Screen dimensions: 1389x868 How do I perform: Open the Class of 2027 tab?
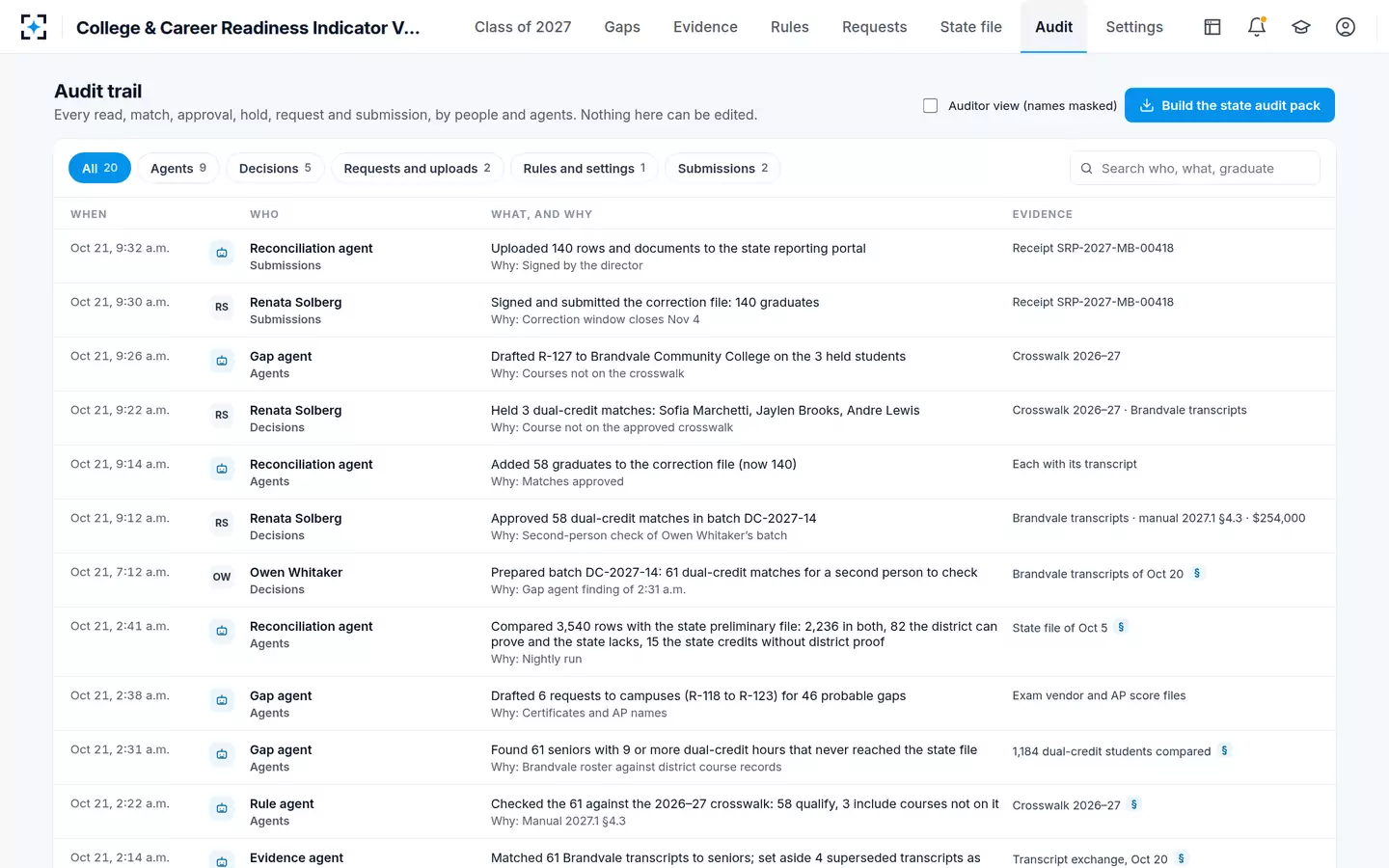click(523, 27)
